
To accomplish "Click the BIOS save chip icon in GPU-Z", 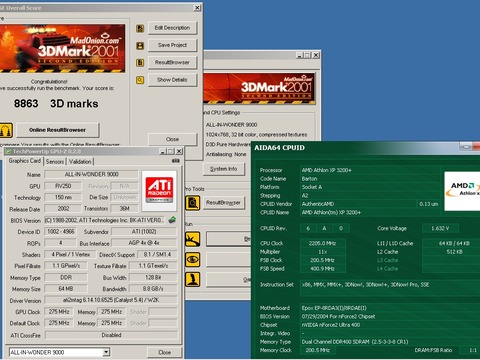I will coord(172,220).
